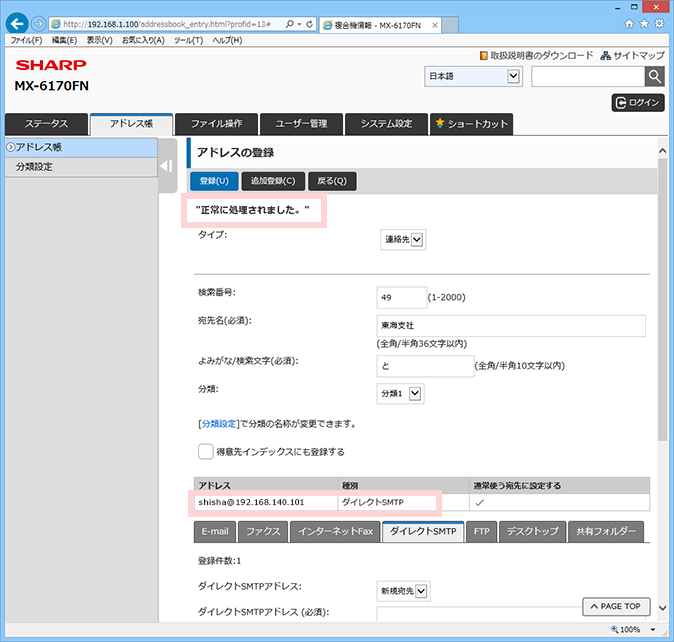
Task: Open the サイトマップ link
Action: click(x=633, y=55)
